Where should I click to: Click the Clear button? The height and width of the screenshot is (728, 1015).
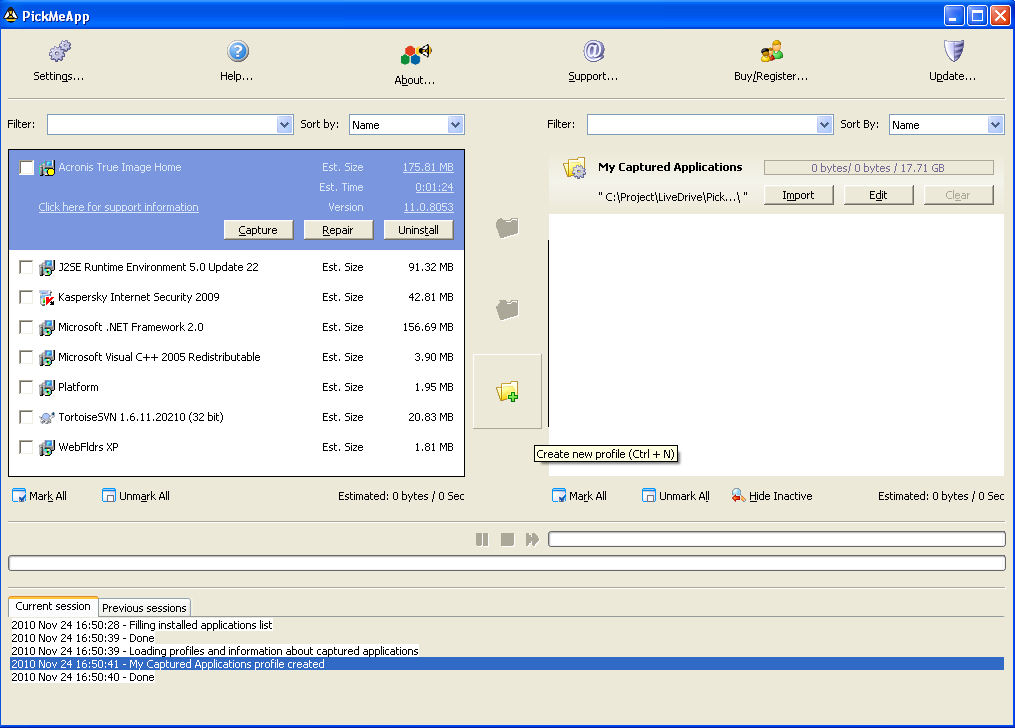959,195
